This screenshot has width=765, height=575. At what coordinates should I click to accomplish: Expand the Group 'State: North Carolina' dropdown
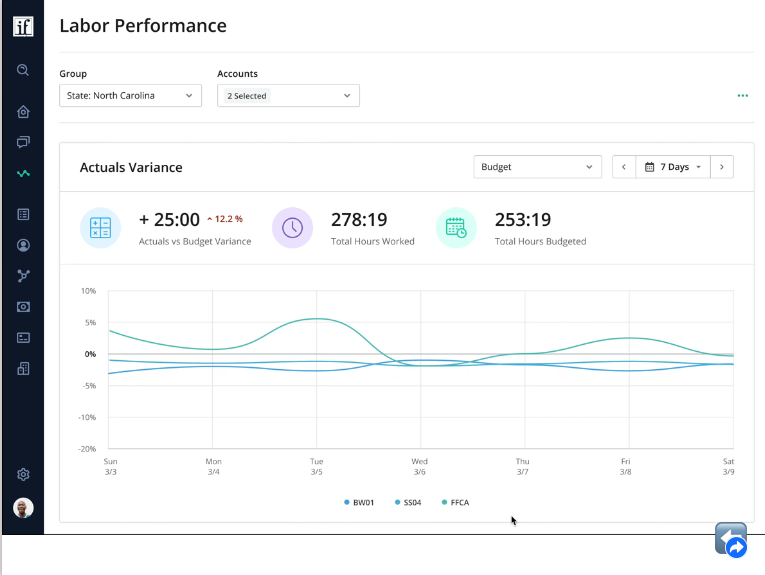[130, 96]
